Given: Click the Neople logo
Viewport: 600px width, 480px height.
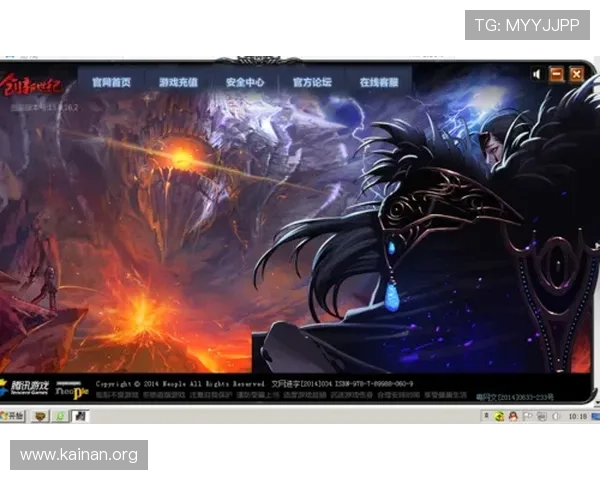Looking at the screenshot, I should 72,389.
